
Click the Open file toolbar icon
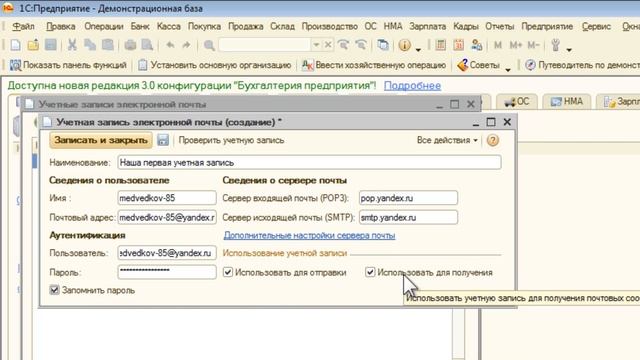[33, 45]
